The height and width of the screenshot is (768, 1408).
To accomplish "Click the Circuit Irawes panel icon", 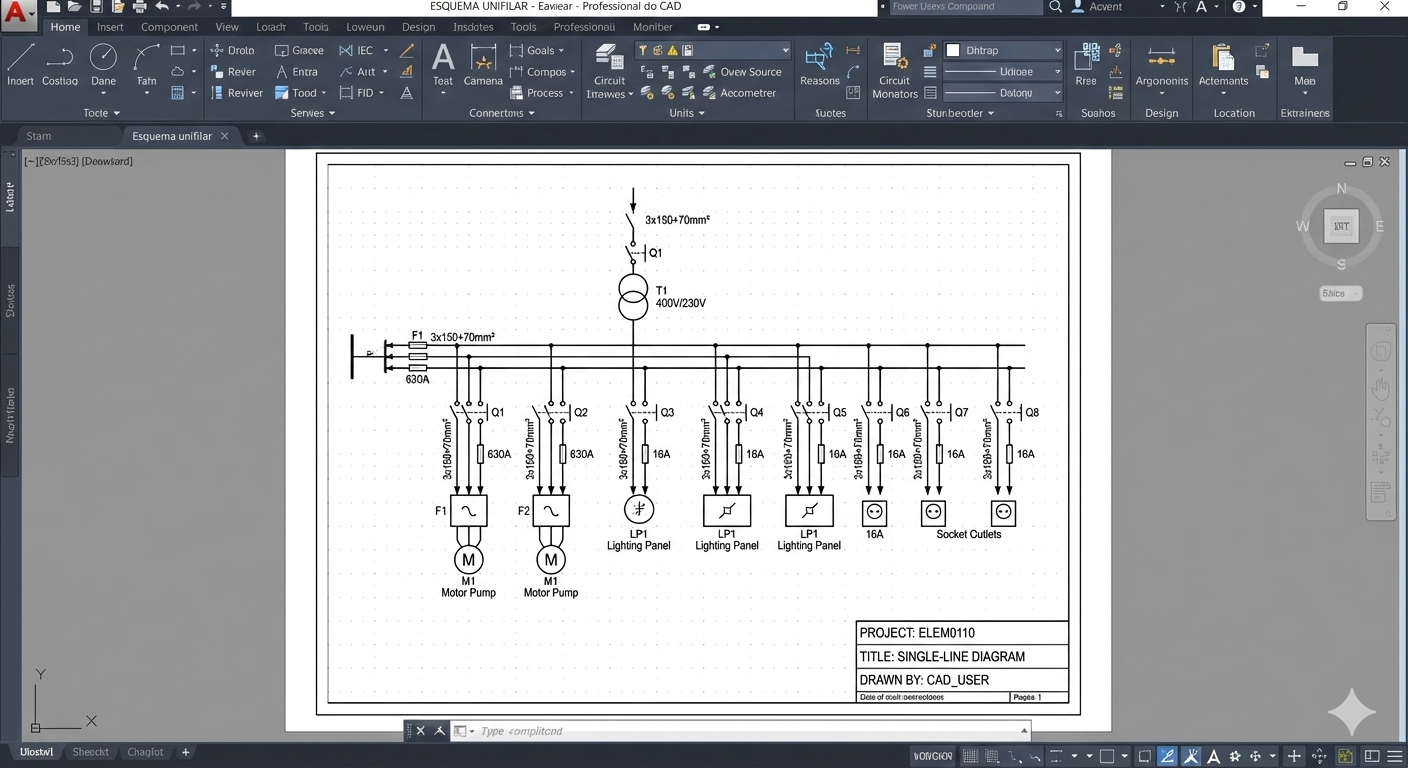I will tap(609, 72).
